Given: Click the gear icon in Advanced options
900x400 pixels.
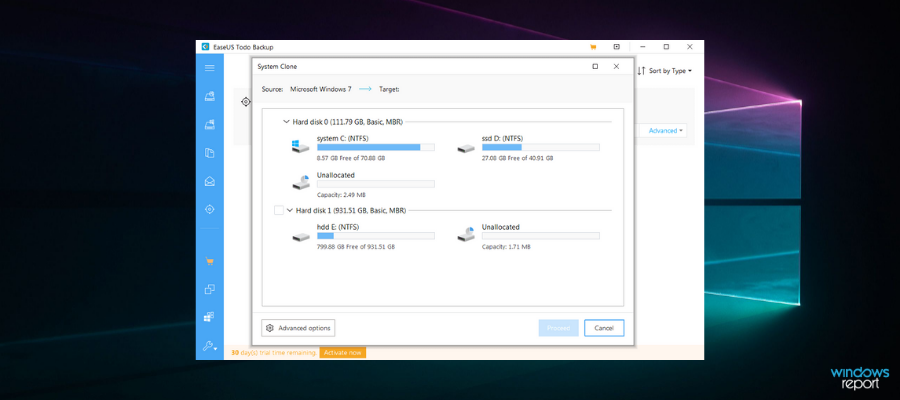Looking at the screenshot, I should coord(270,328).
